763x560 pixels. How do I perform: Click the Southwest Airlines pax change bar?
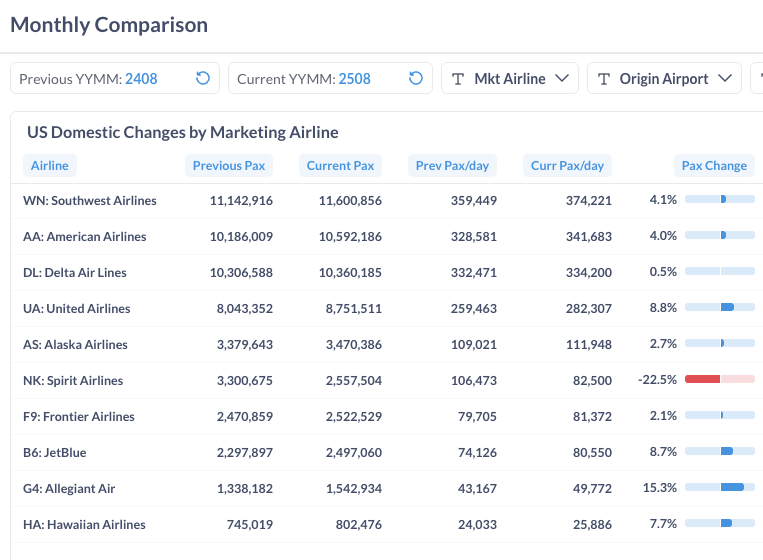(720, 199)
